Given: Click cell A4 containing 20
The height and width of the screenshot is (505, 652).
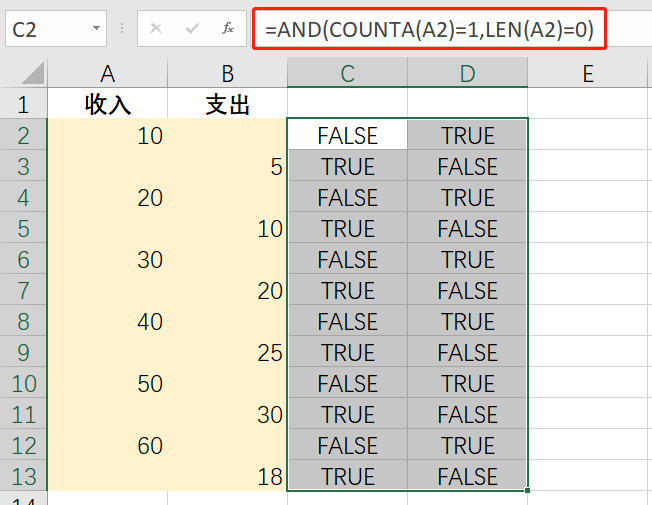Looking at the screenshot, I should 108,196.
